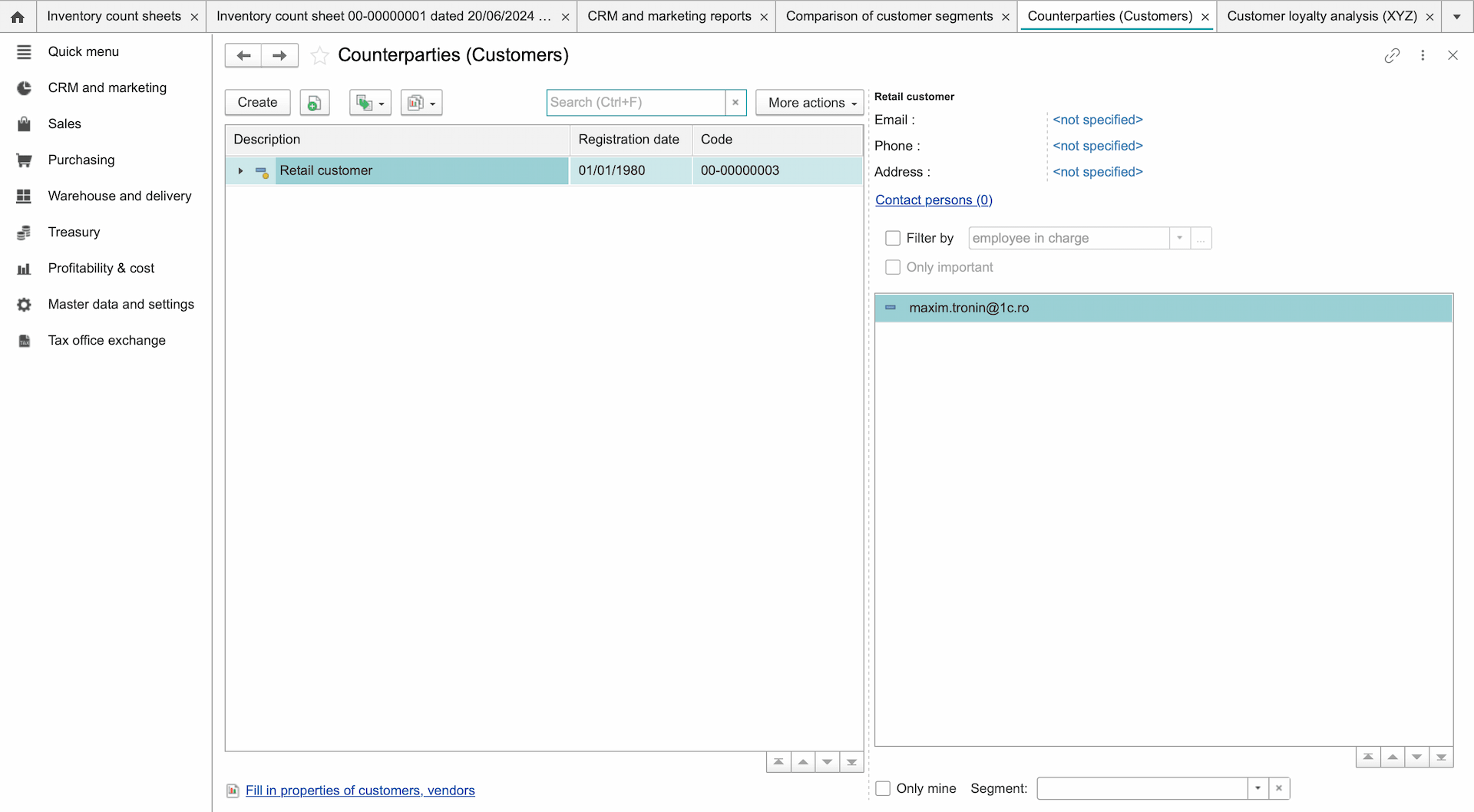Expand the Retail customer tree row
This screenshot has width=1474, height=812.
240,170
